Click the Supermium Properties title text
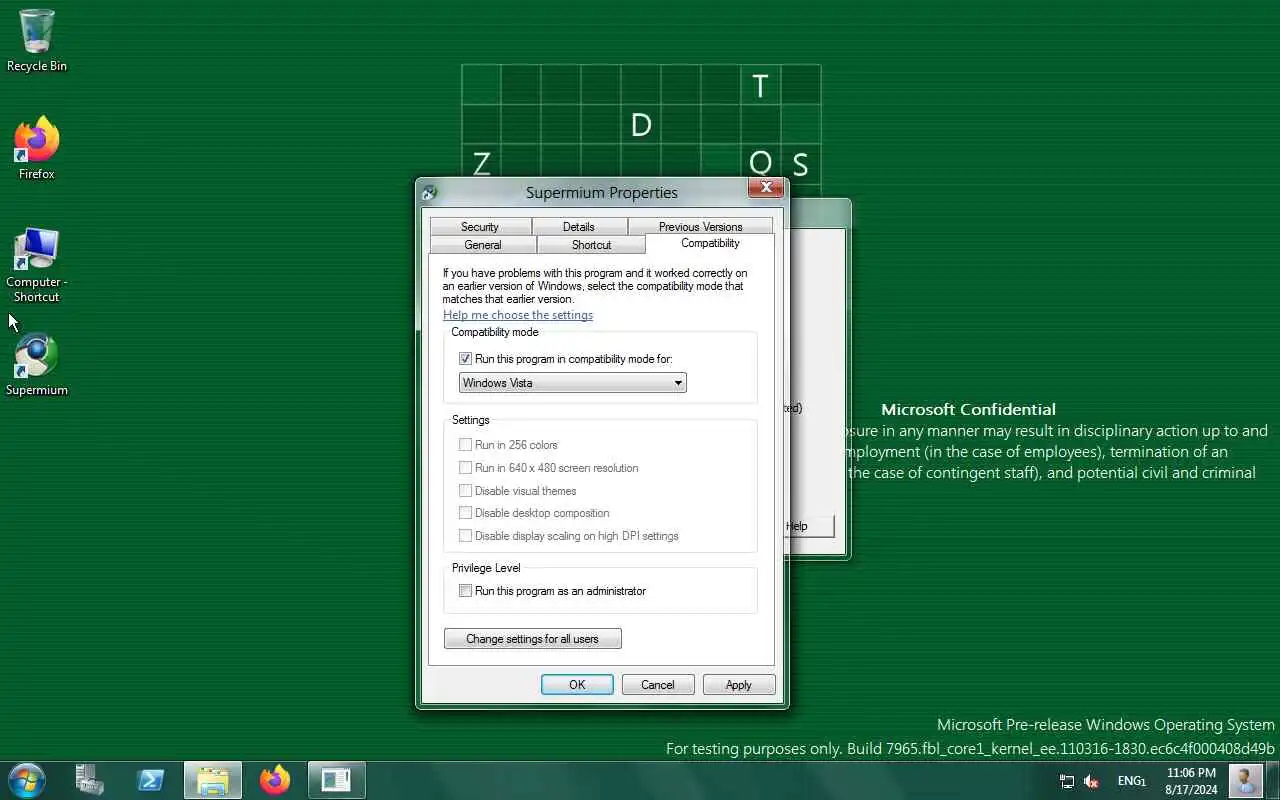The width and height of the screenshot is (1280, 800). coord(602,193)
